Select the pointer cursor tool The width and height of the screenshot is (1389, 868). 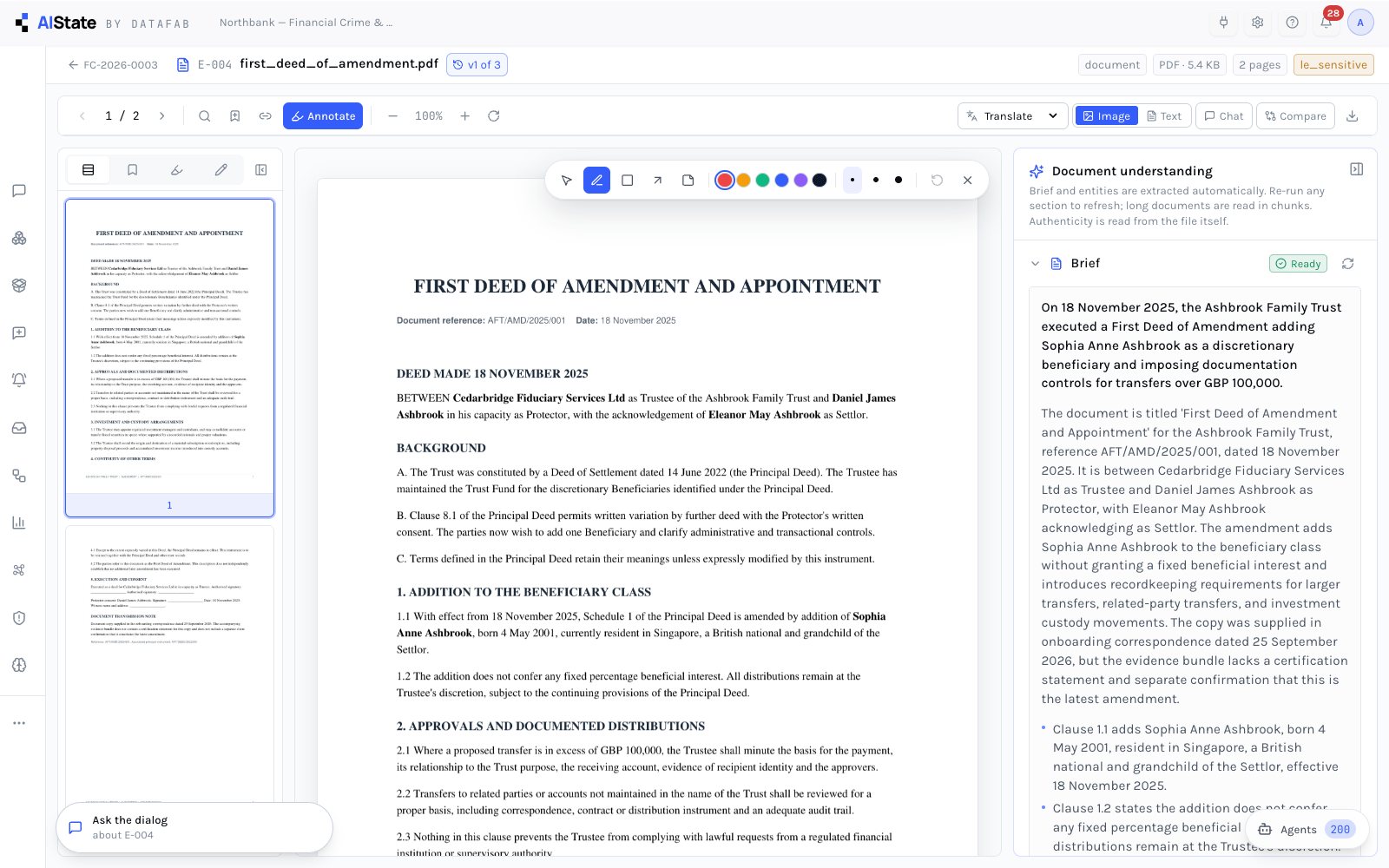point(566,180)
